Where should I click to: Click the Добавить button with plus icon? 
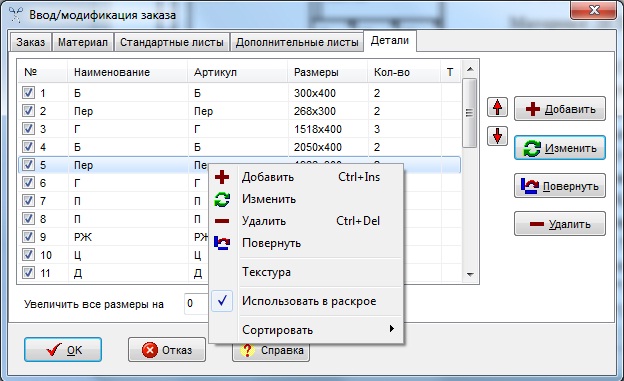point(560,109)
